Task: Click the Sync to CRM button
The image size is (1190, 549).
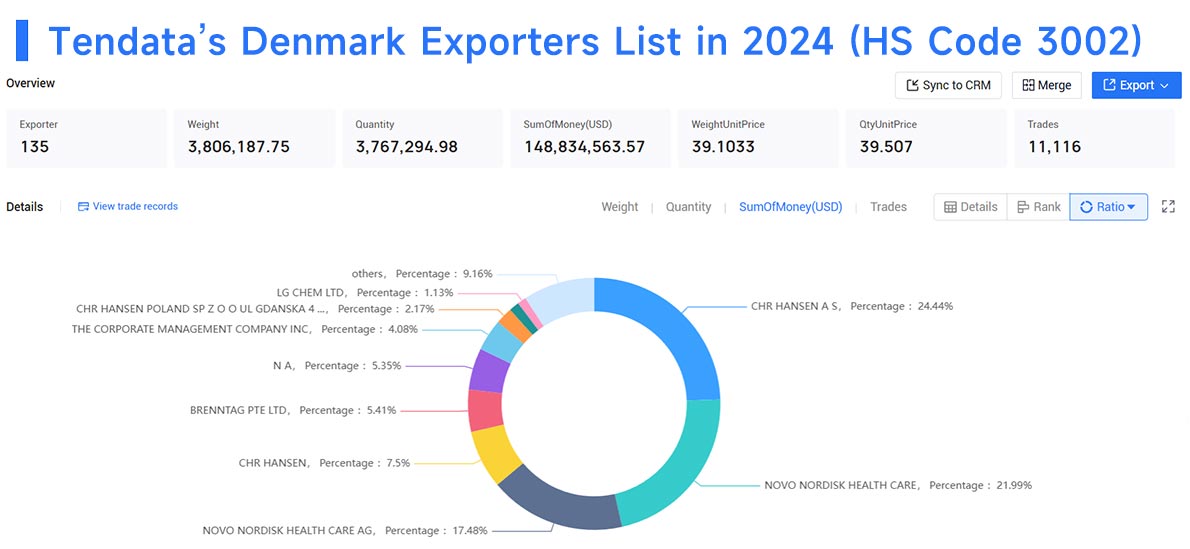Action: (x=948, y=85)
